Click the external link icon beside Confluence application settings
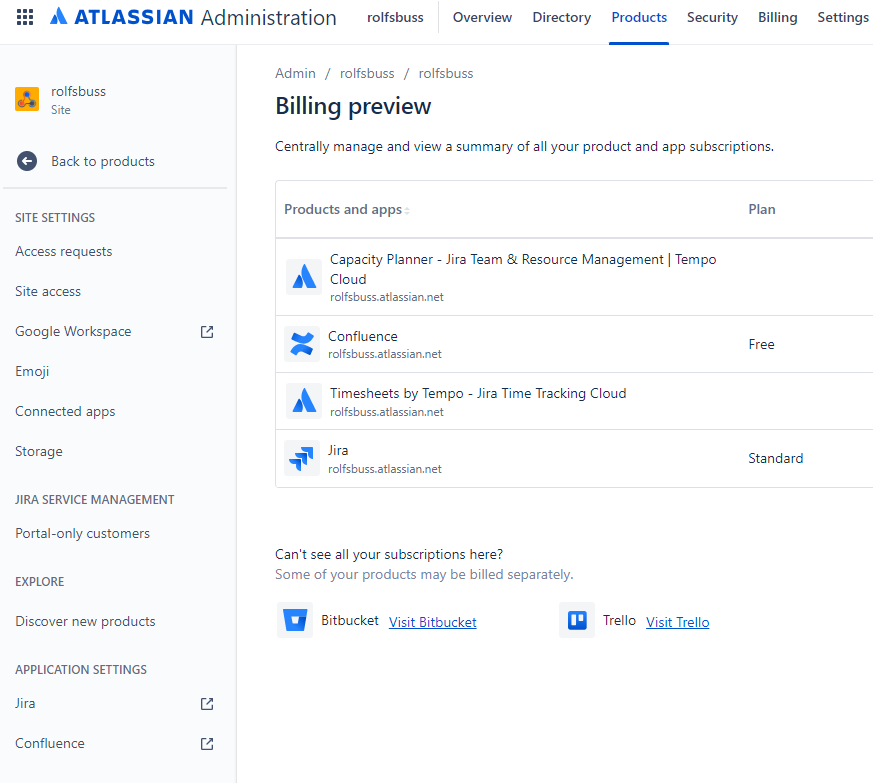873x783 pixels. (207, 744)
